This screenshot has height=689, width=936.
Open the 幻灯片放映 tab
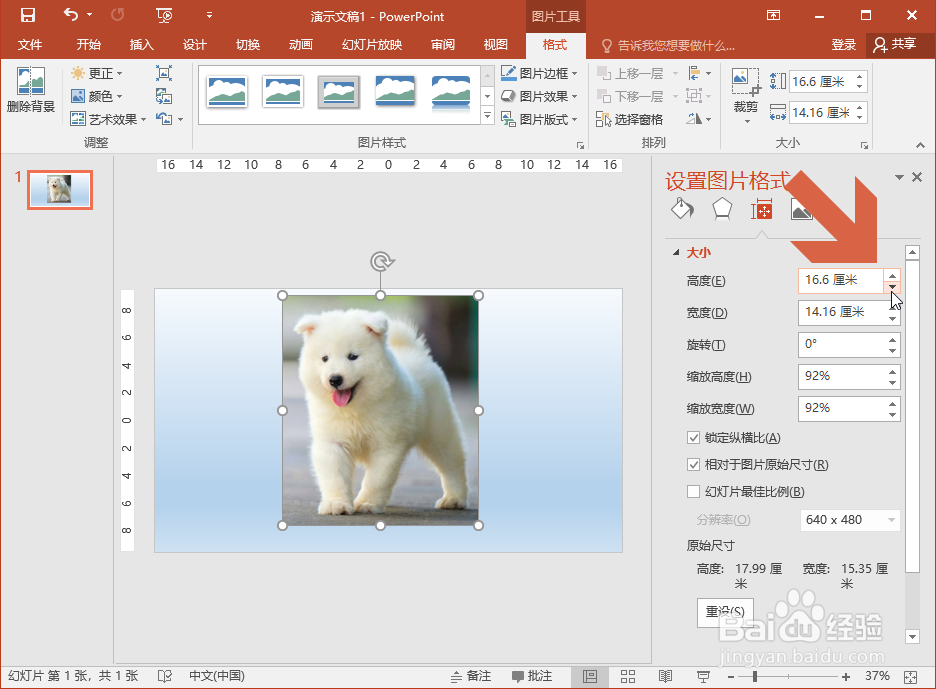[370, 45]
